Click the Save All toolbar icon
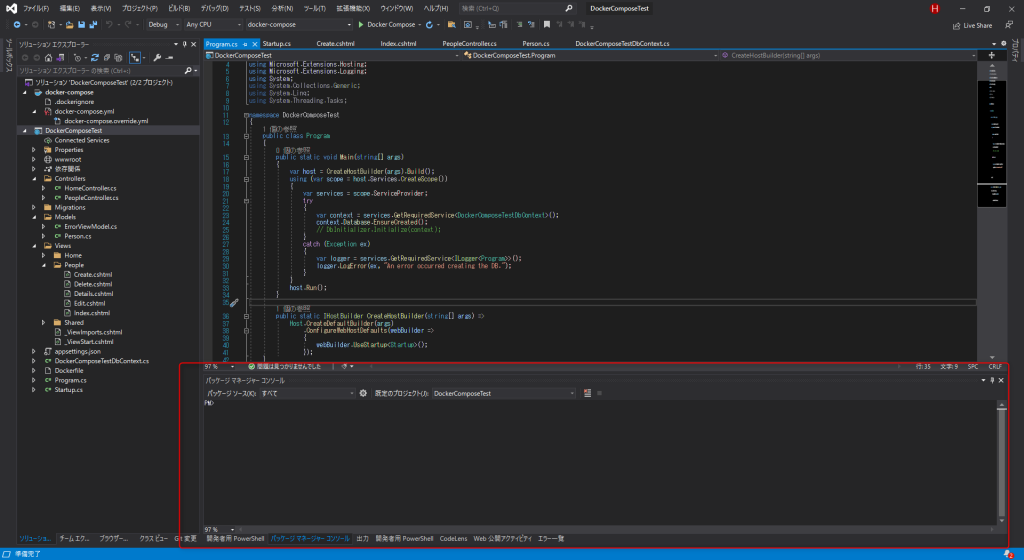1024x560 pixels. click(x=93, y=25)
